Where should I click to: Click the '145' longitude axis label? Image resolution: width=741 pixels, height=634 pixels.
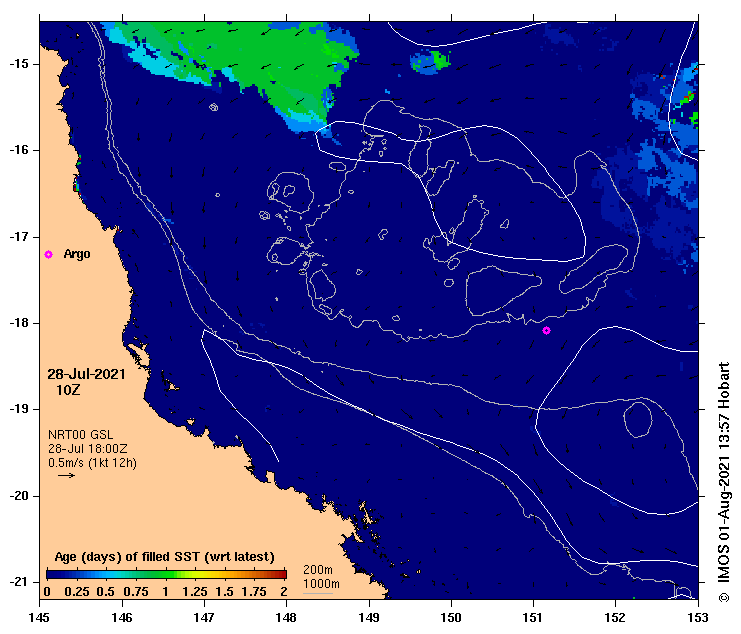point(39,617)
